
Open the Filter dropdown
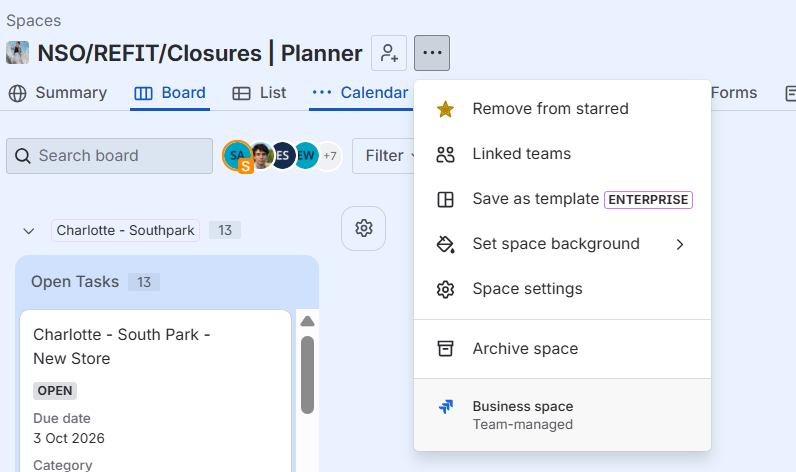[x=384, y=156]
